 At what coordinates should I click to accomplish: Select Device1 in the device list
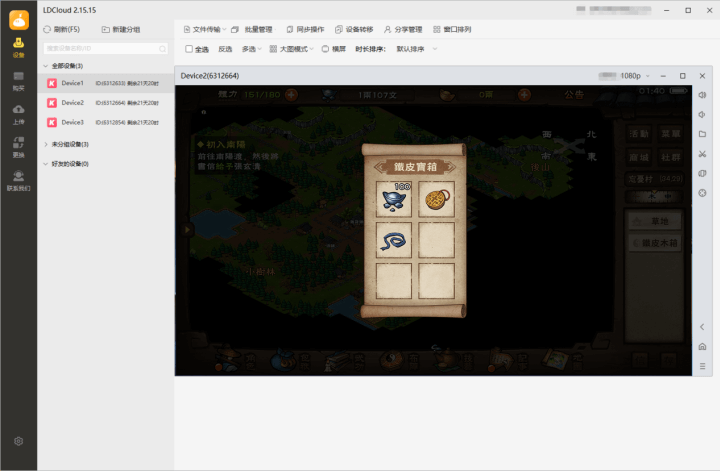[105, 83]
